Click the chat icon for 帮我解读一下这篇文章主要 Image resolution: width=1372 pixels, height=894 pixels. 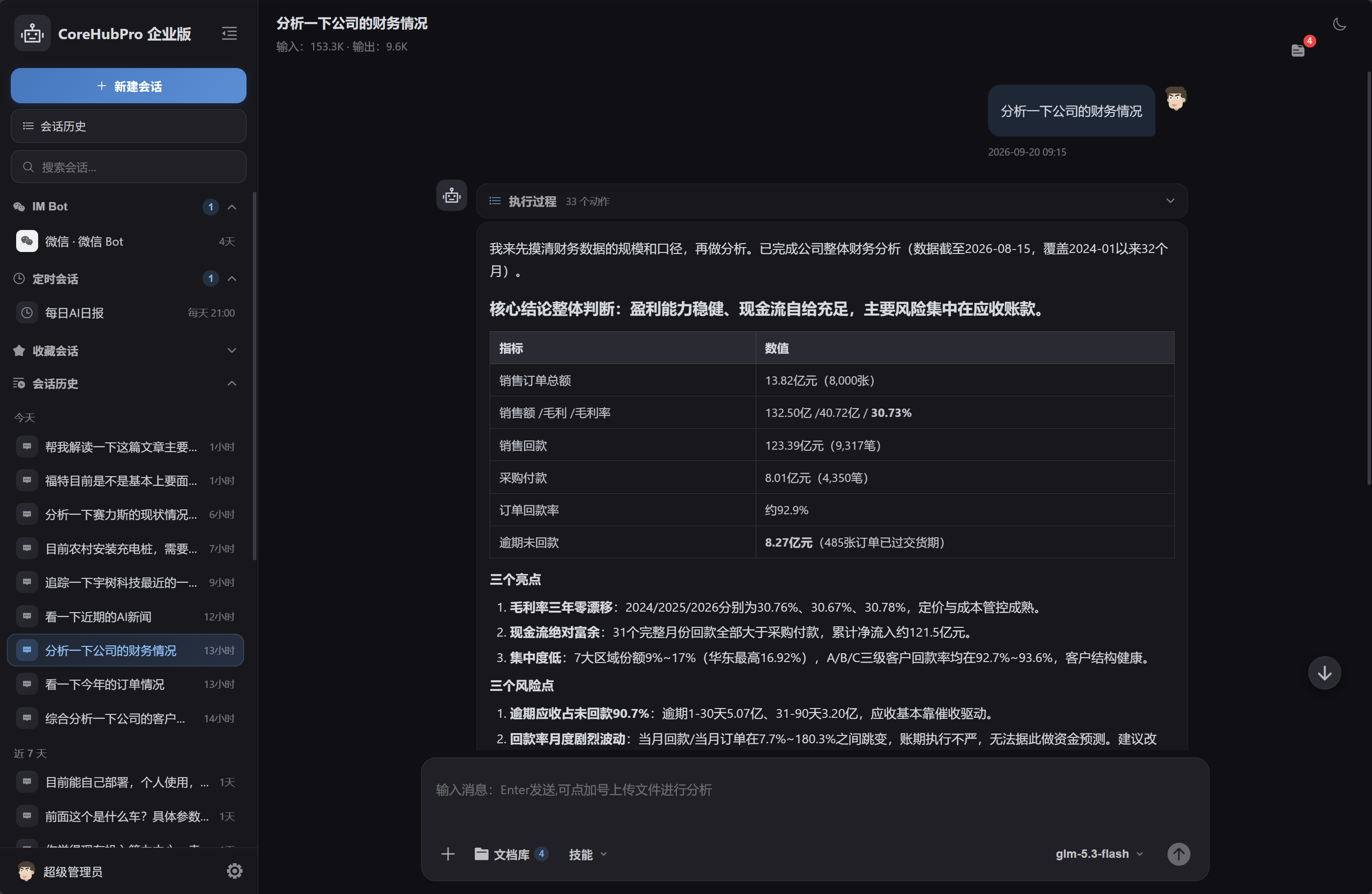[27, 446]
